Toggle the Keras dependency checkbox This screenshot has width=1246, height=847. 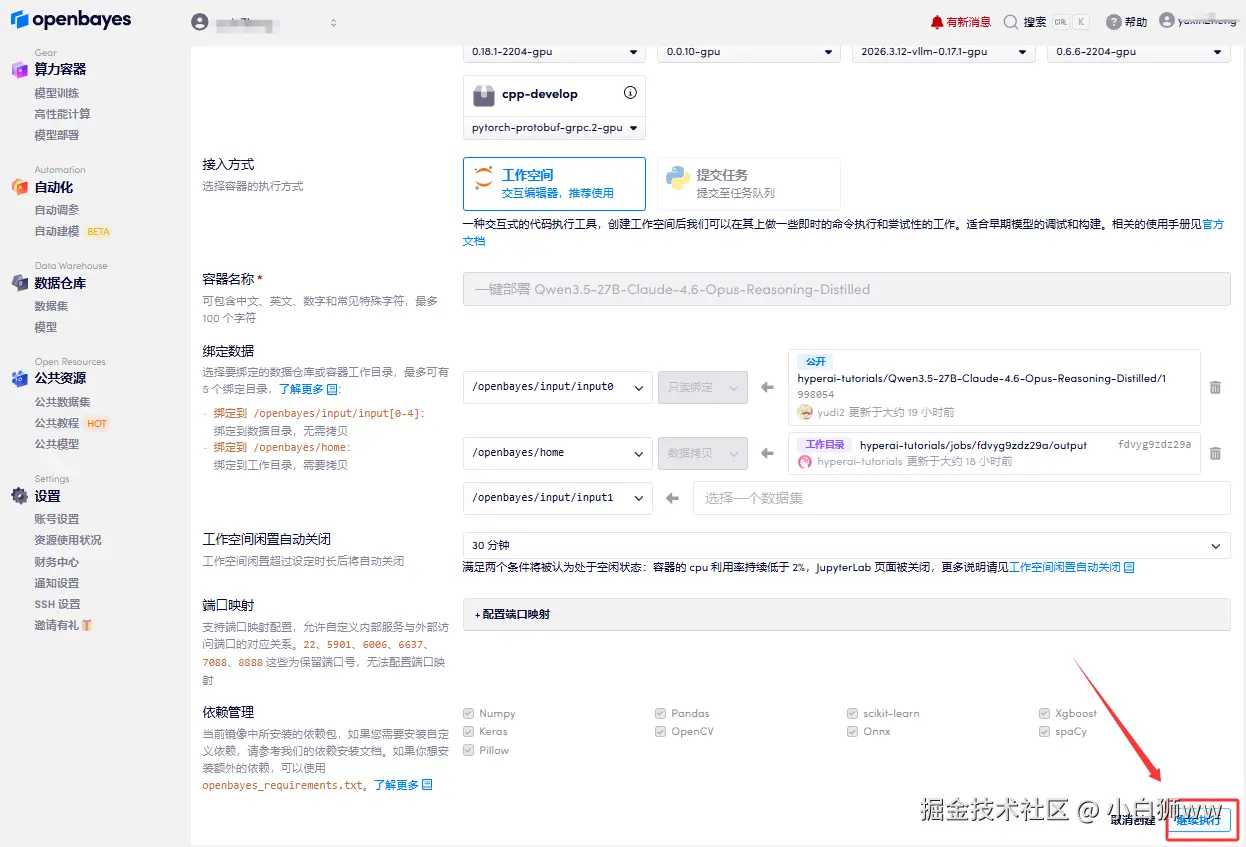(468, 731)
